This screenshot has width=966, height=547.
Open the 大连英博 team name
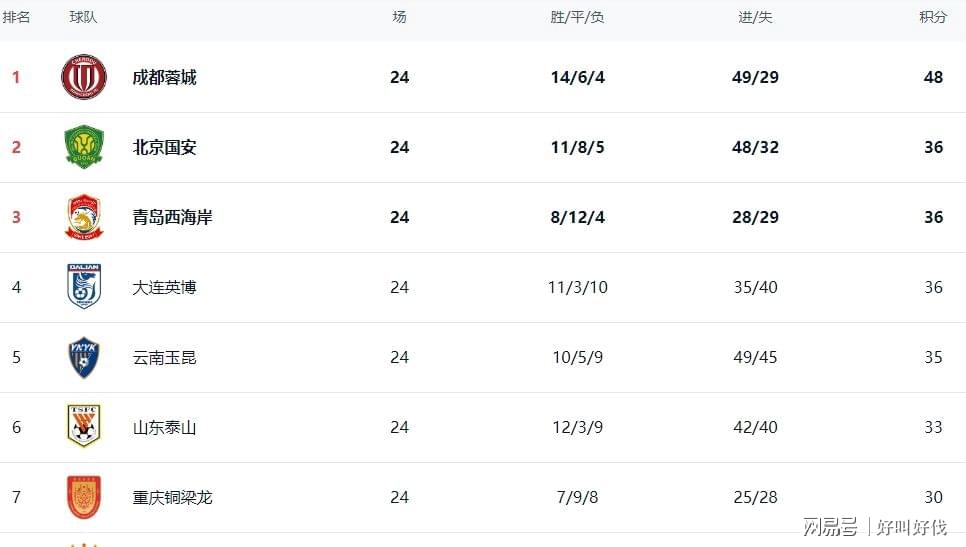tap(164, 287)
